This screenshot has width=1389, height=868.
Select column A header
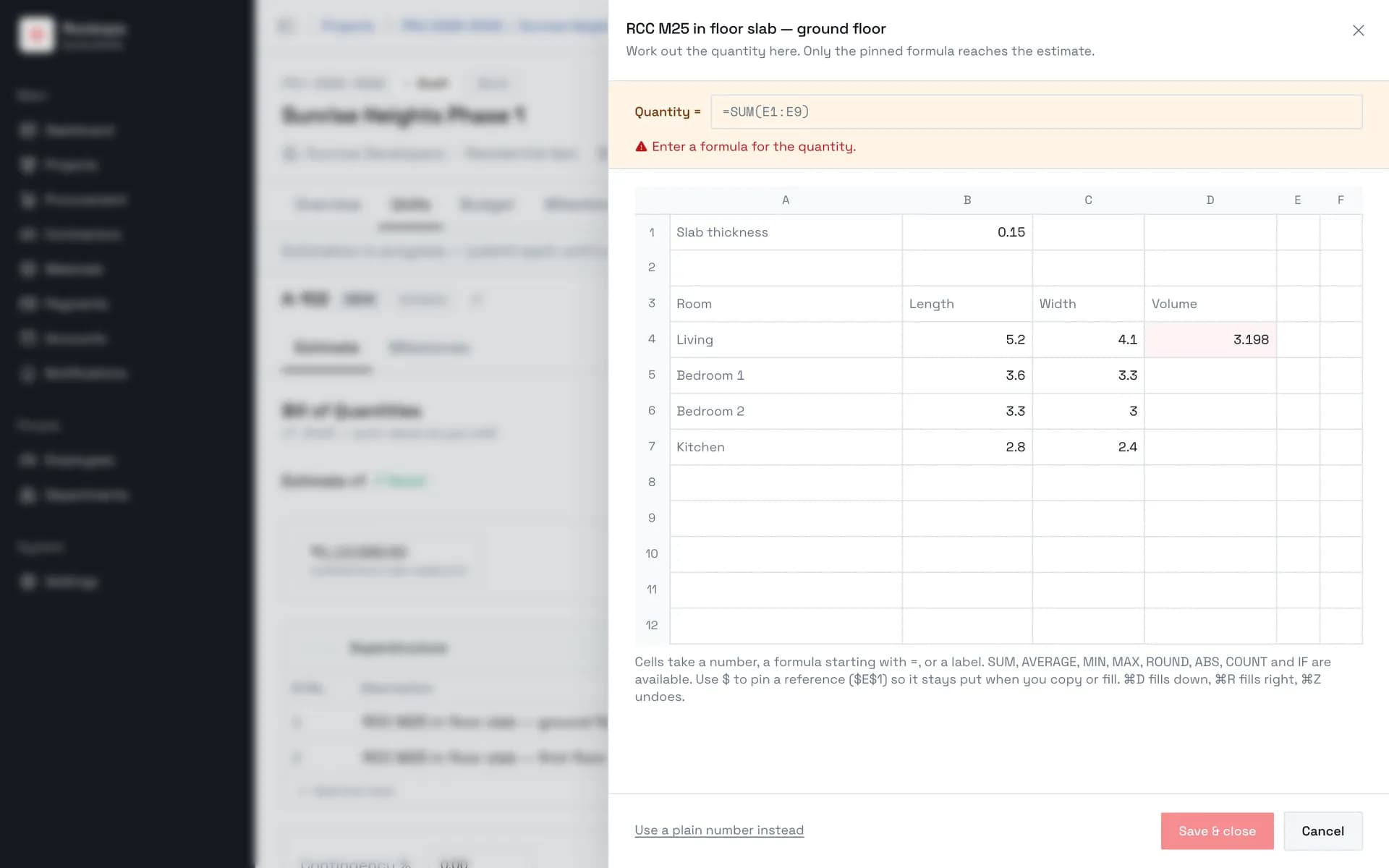pos(786,200)
